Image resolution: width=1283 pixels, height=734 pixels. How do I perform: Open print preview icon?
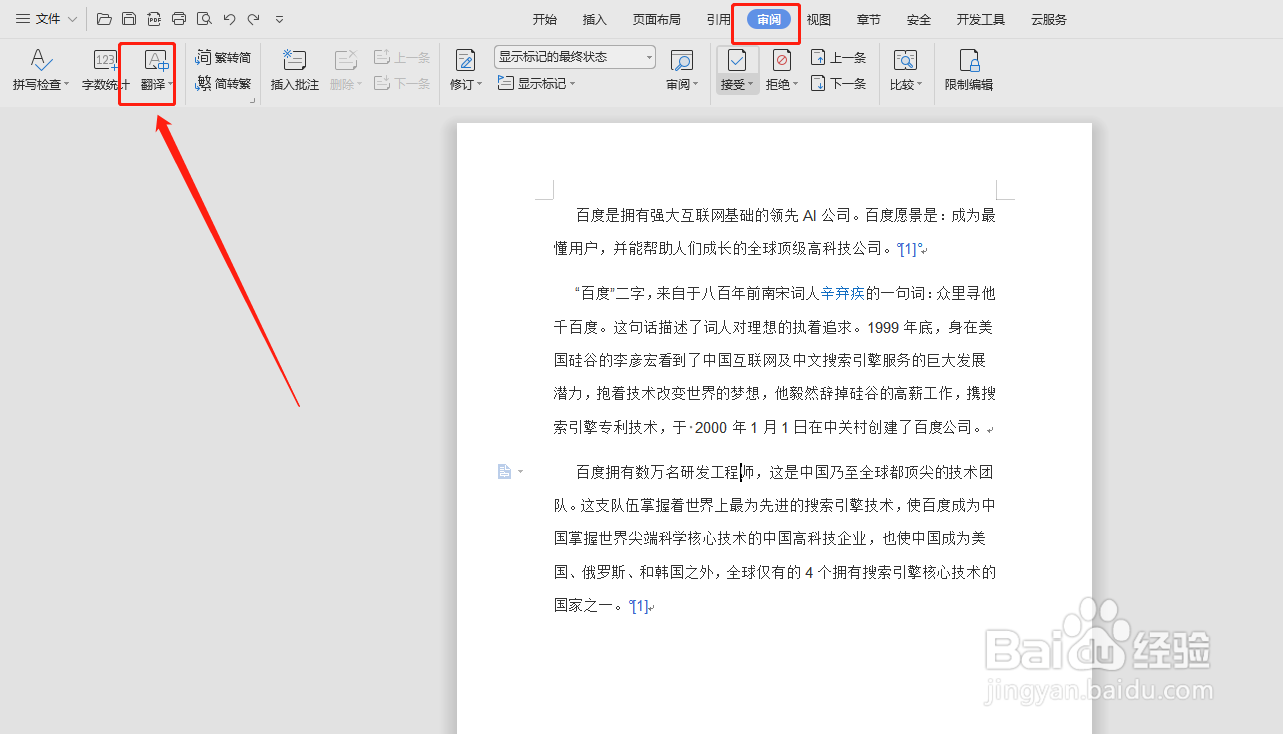point(204,19)
